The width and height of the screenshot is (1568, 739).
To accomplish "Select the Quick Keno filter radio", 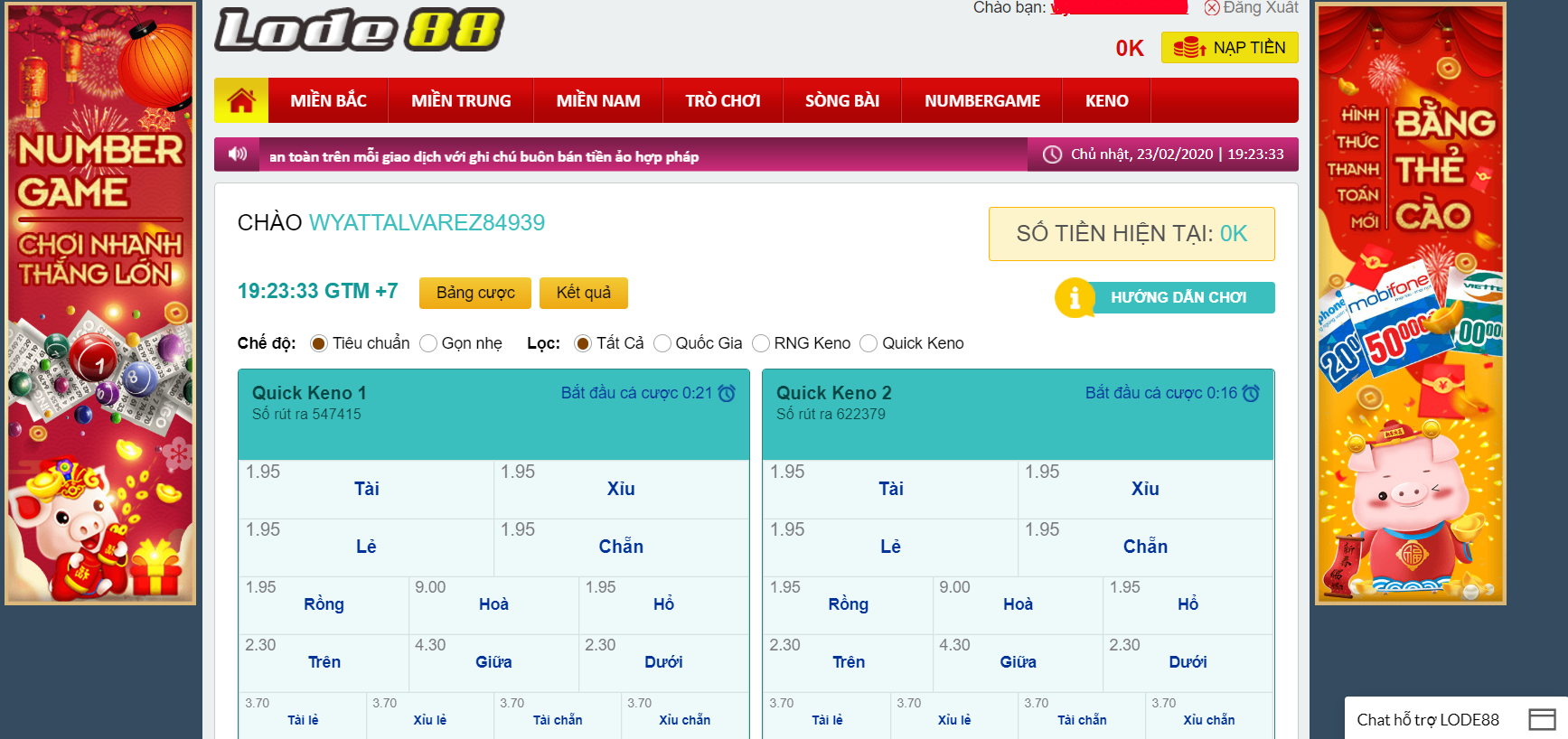I will 869,343.
